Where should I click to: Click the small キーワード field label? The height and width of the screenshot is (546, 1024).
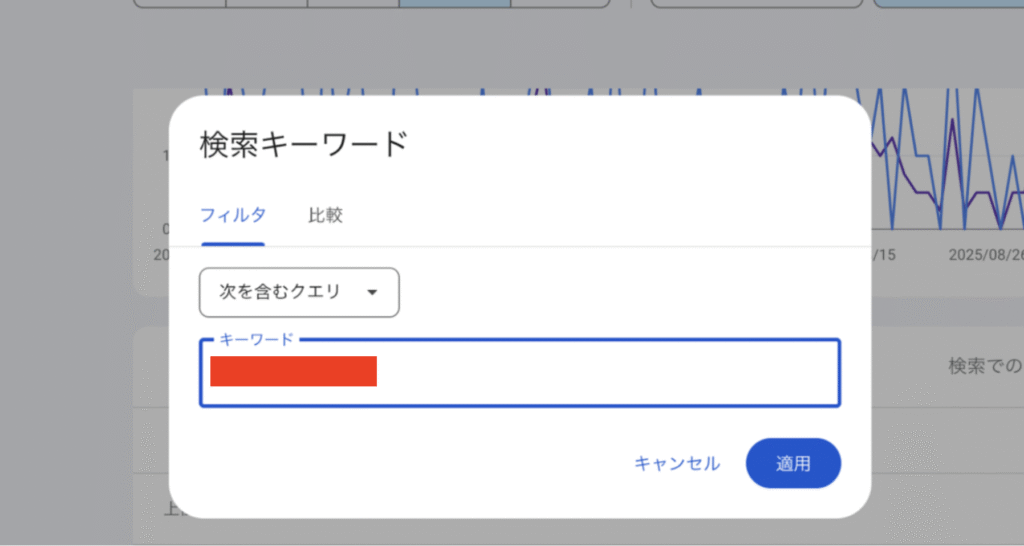coord(256,340)
